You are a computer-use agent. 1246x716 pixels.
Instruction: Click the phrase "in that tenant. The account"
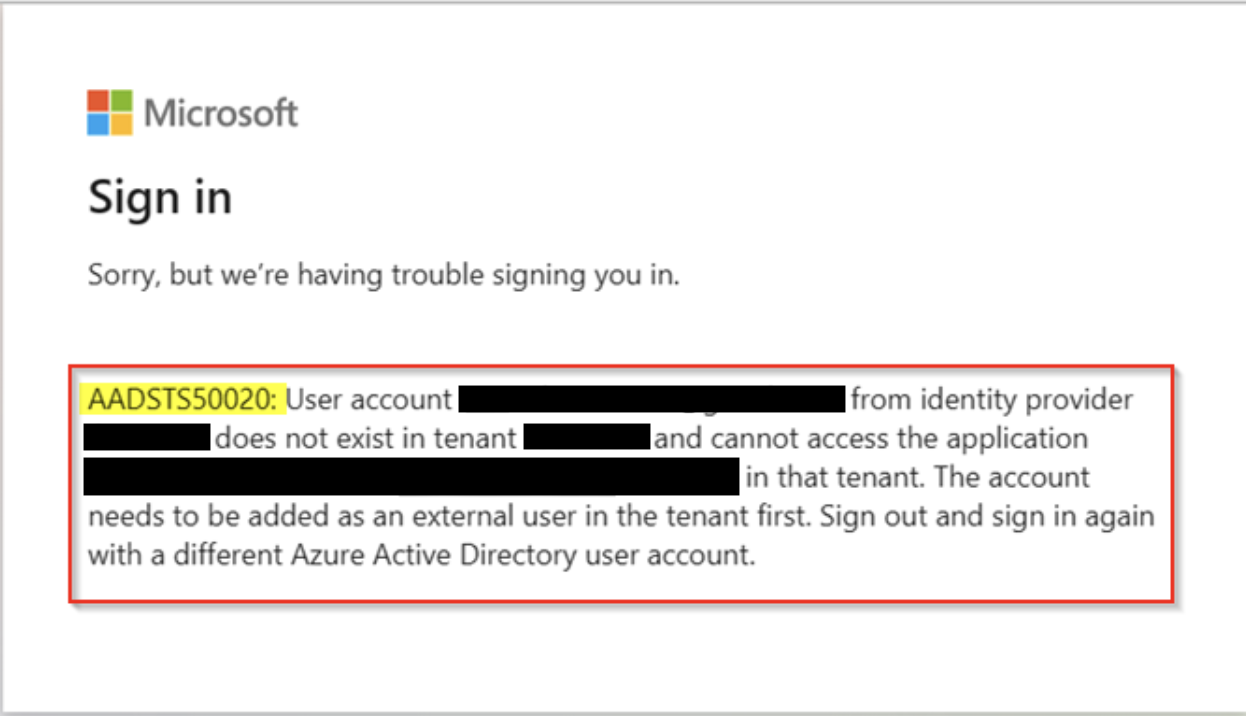[917, 477]
